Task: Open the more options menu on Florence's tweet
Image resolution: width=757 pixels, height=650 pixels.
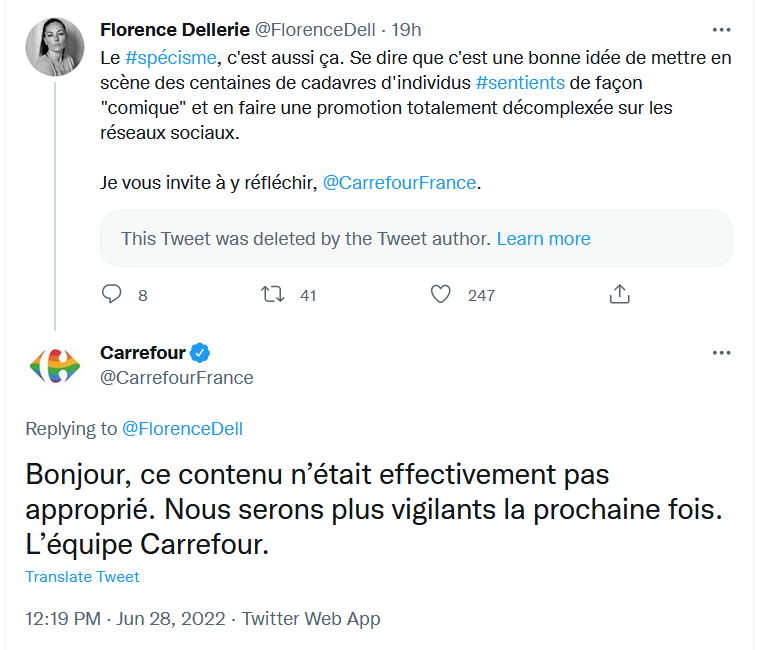Action: [x=721, y=30]
